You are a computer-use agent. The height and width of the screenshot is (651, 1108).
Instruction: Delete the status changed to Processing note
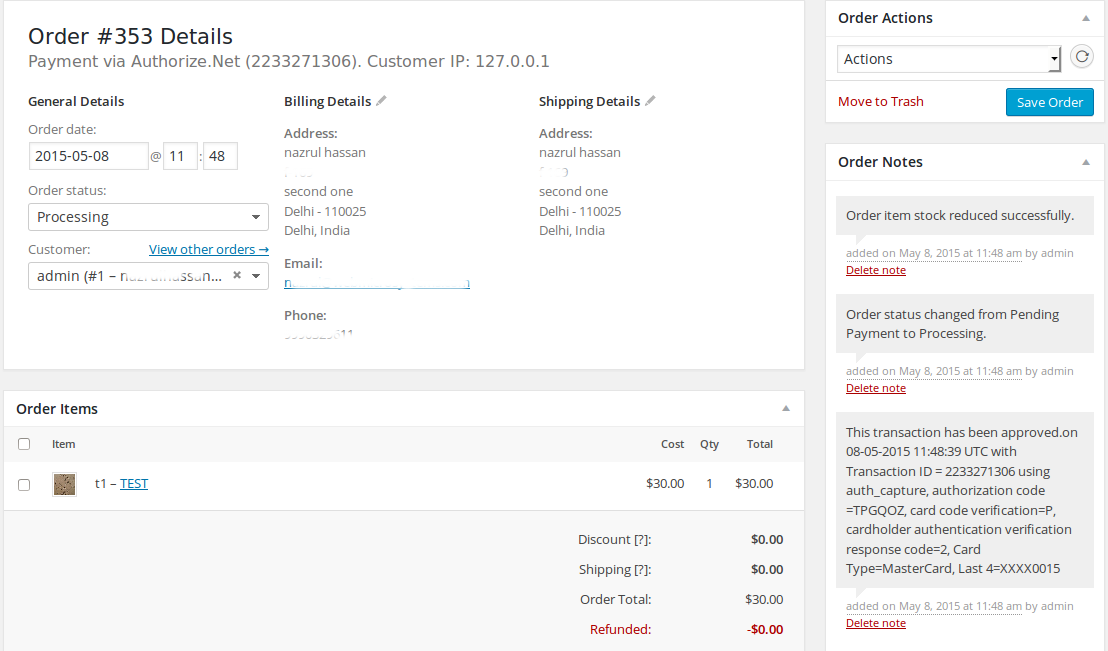(876, 388)
